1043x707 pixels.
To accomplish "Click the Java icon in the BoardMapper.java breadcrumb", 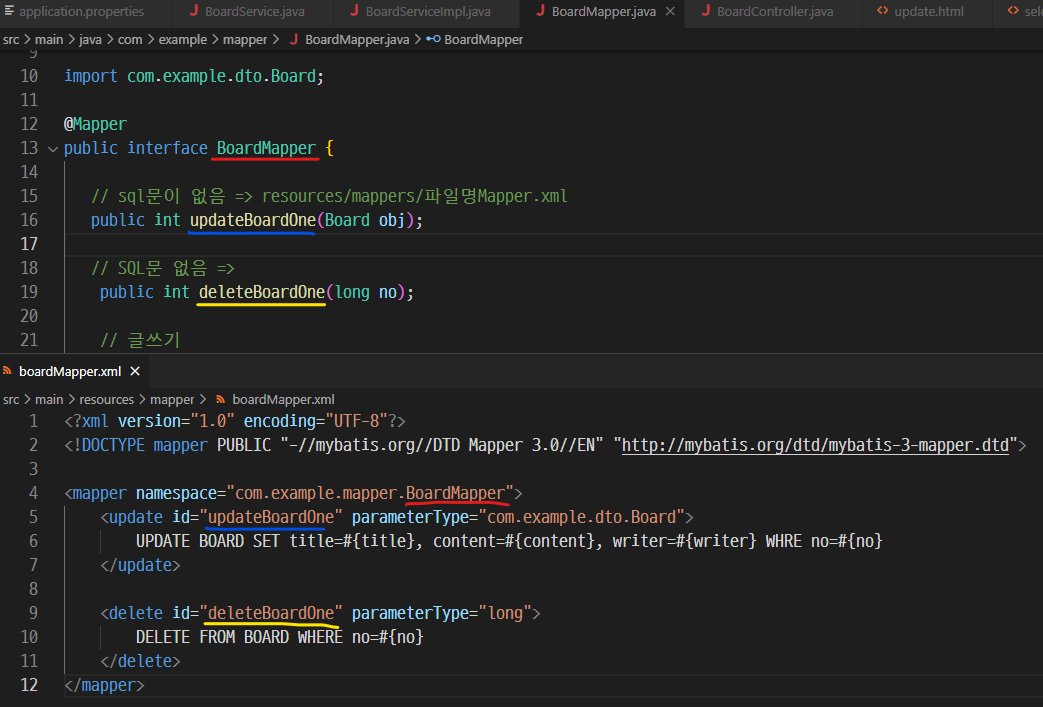I will pyautogui.click(x=293, y=39).
